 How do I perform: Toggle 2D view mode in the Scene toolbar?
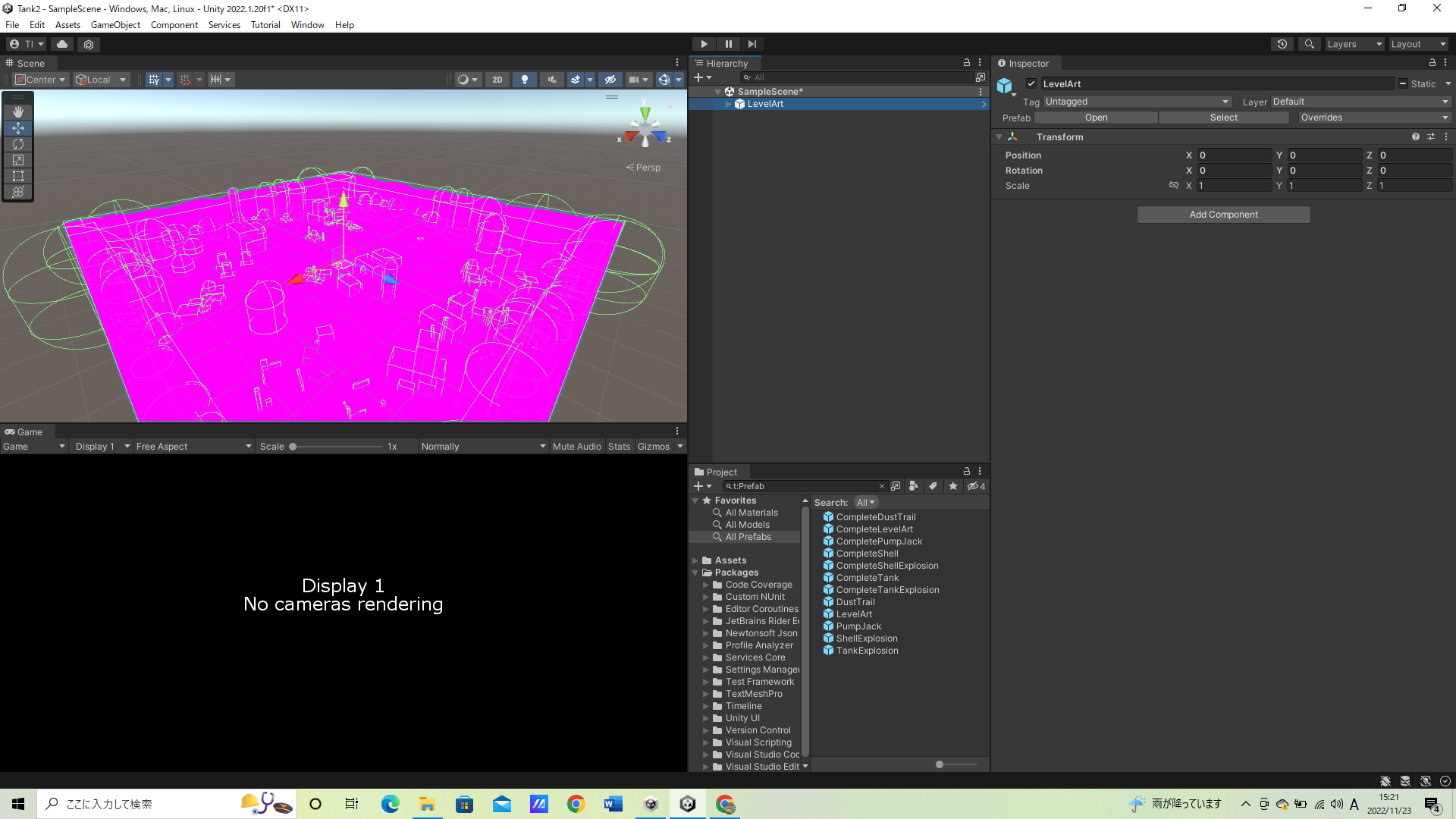click(497, 80)
